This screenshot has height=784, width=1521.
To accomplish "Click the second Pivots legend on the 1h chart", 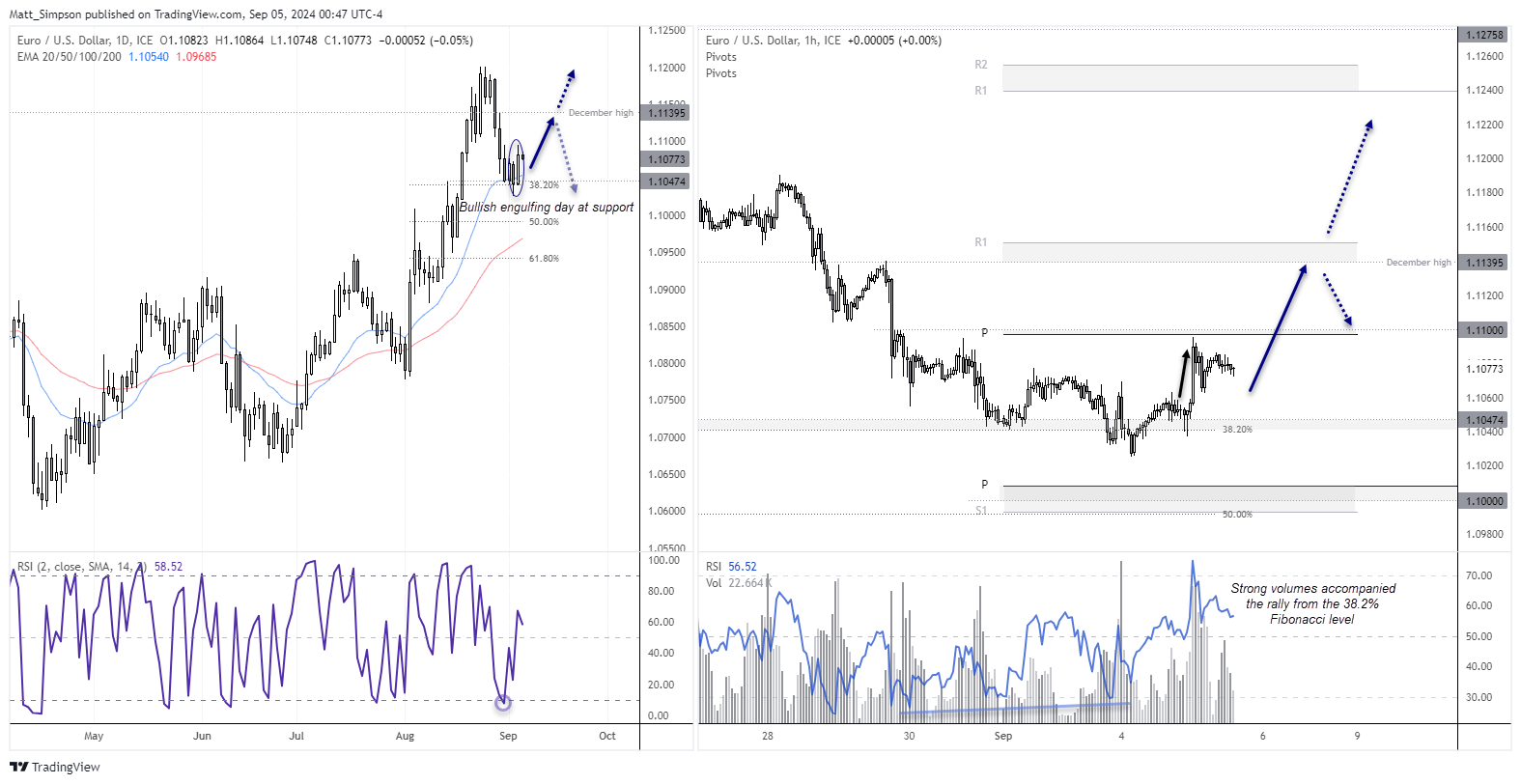I will click(721, 73).
